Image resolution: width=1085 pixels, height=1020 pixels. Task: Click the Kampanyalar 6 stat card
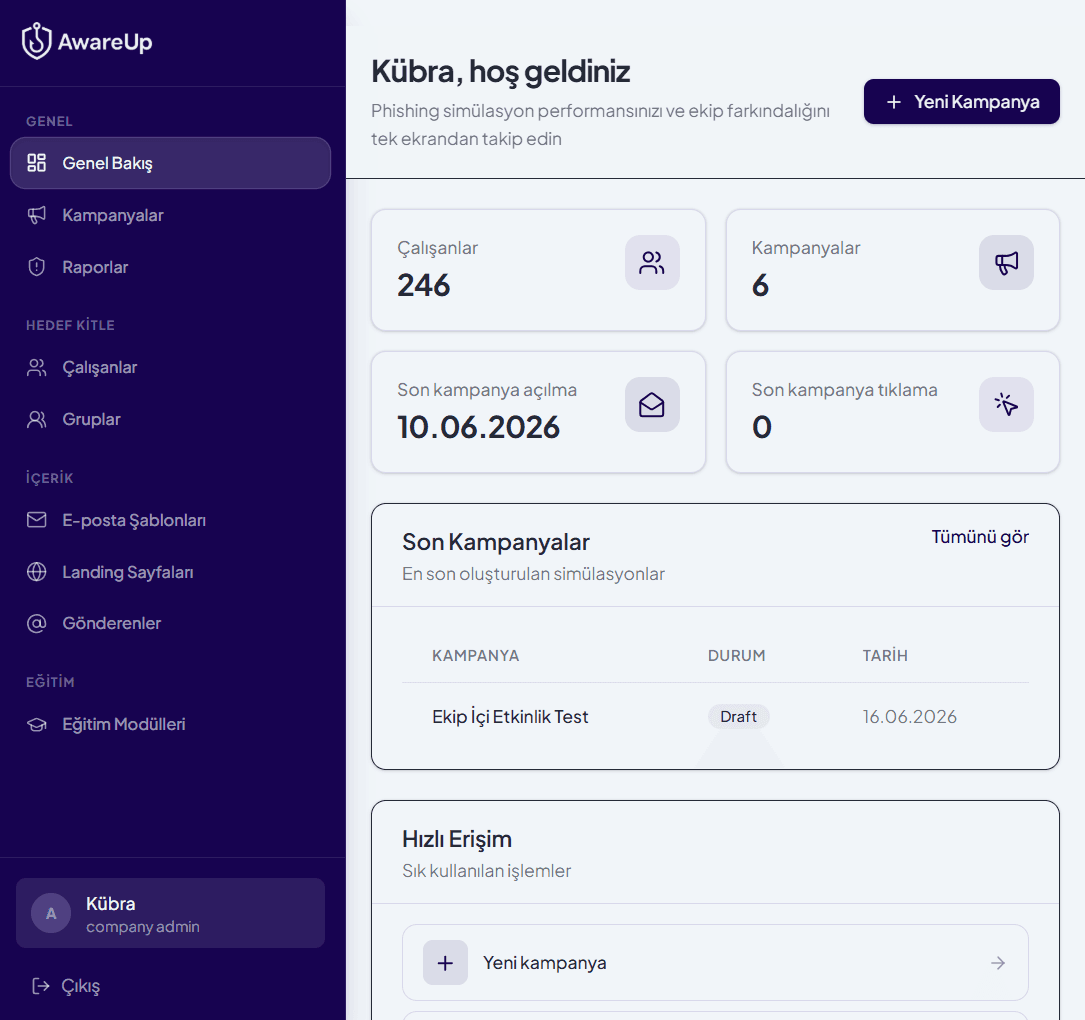[893, 270]
